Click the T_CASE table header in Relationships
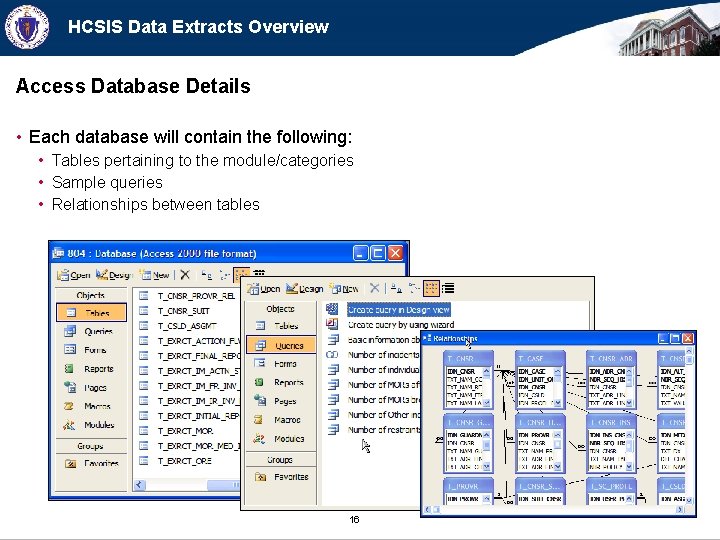The width and height of the screenshot is (720, 540). (x=540, y=358)
